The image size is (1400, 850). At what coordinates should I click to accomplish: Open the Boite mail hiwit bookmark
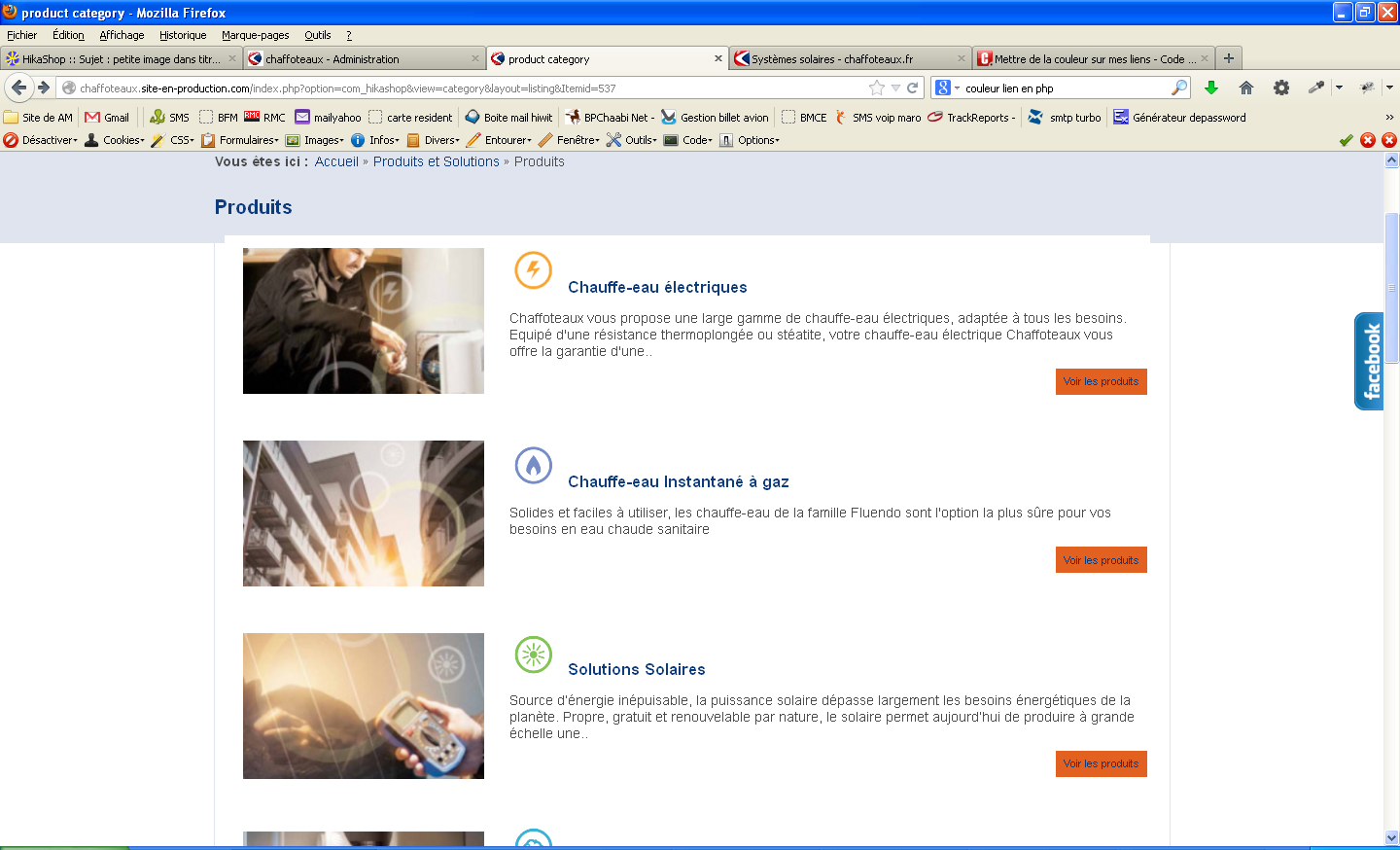point(508,118)
